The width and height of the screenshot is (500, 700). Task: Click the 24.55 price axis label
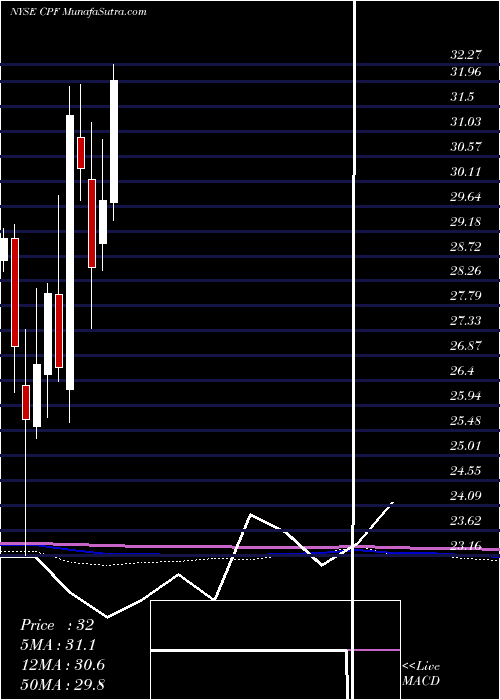point(466,471)
